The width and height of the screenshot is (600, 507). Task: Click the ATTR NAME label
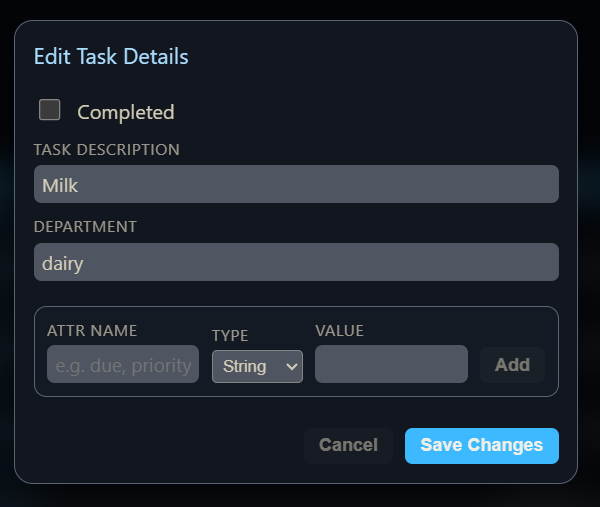tap(92, 331)
